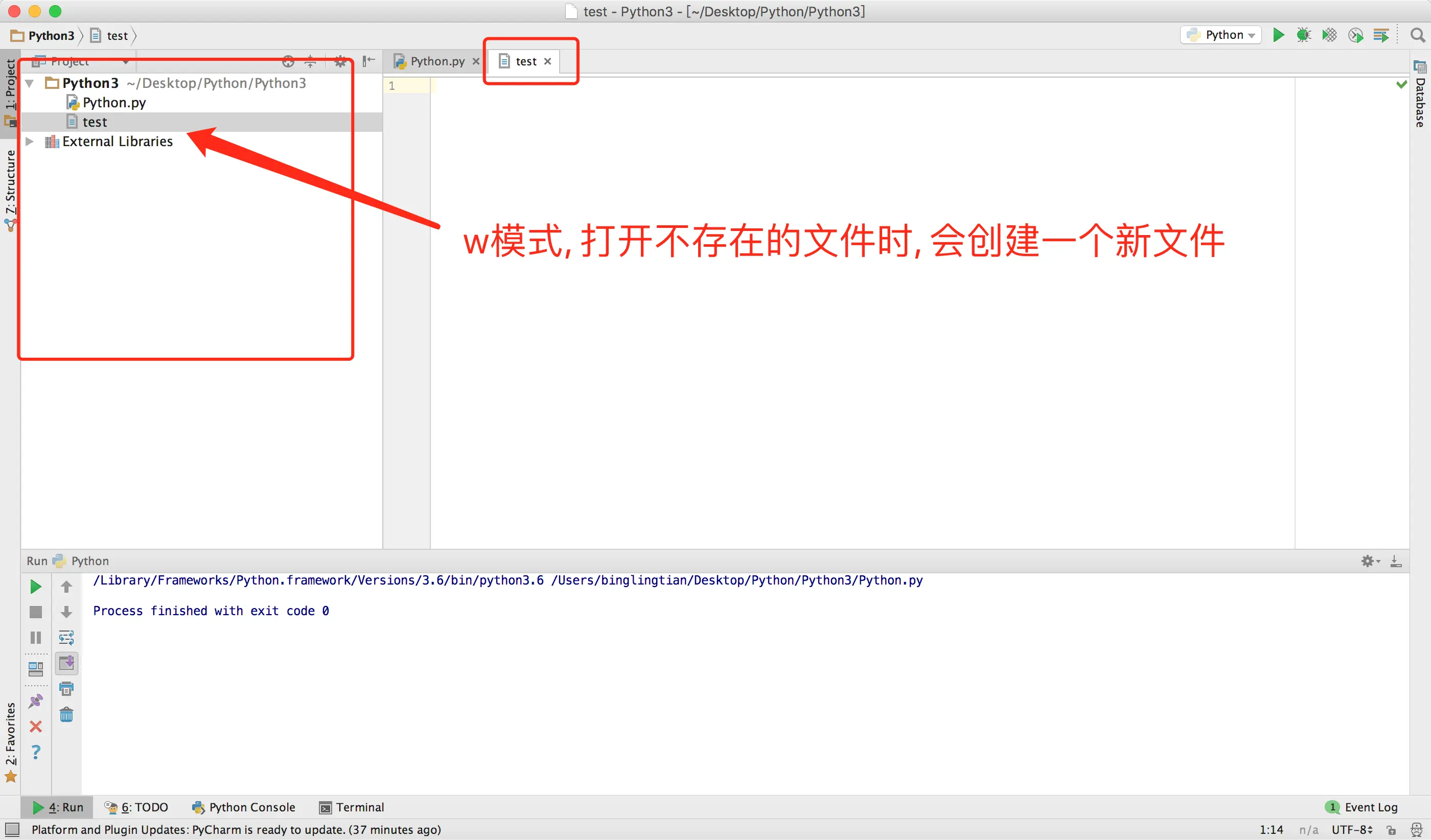Select the test file in project tree
Screen dimensions: 1431x840
[x=94, y=122]
